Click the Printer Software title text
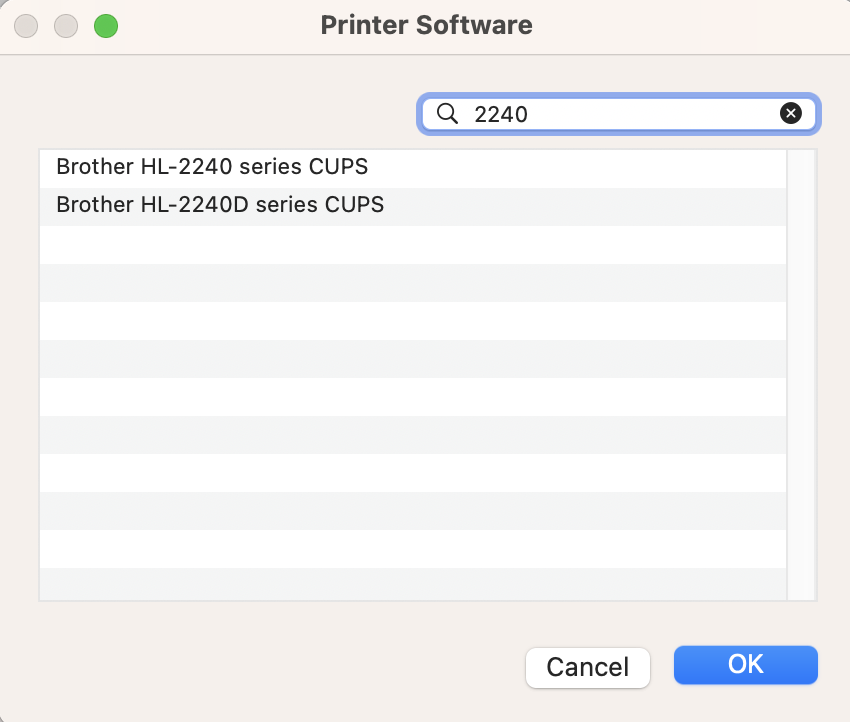The width and height of the screenshot is (850, 722). pyautogui.click(x=426, y=26)
